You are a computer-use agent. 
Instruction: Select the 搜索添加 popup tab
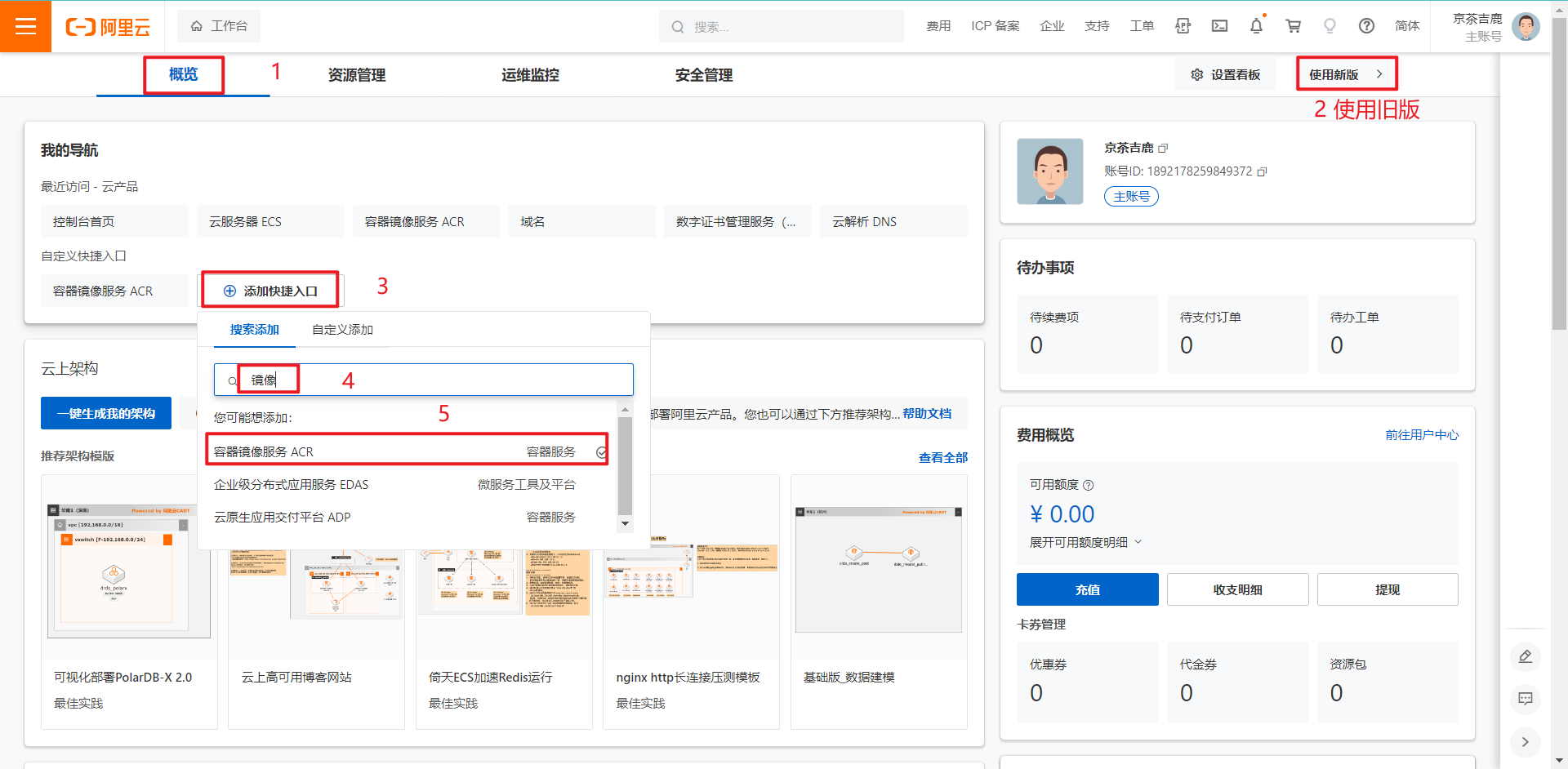tap(254, 330)
